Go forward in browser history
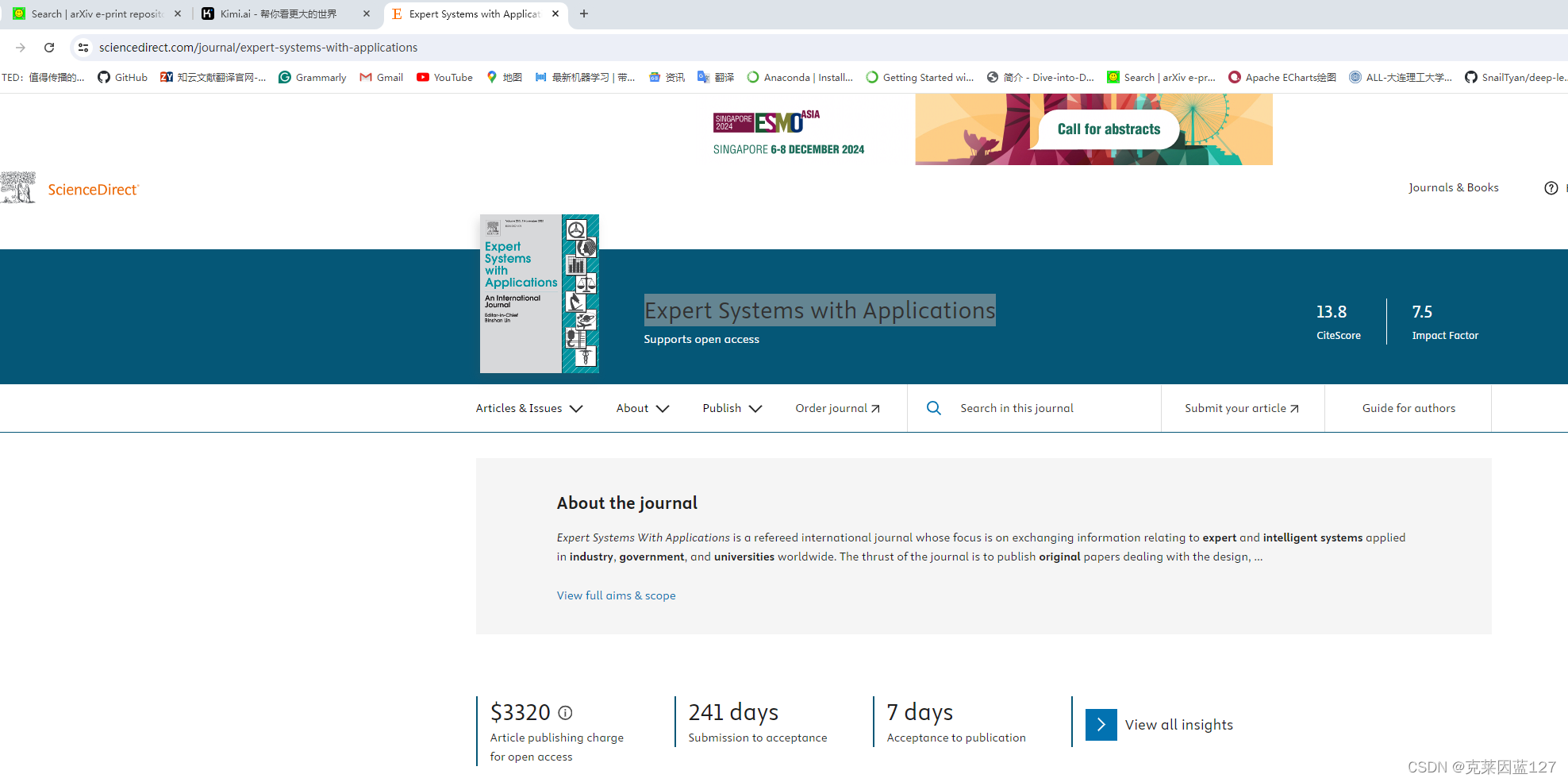The image size is (1568, 782). [x=21, y=48]
